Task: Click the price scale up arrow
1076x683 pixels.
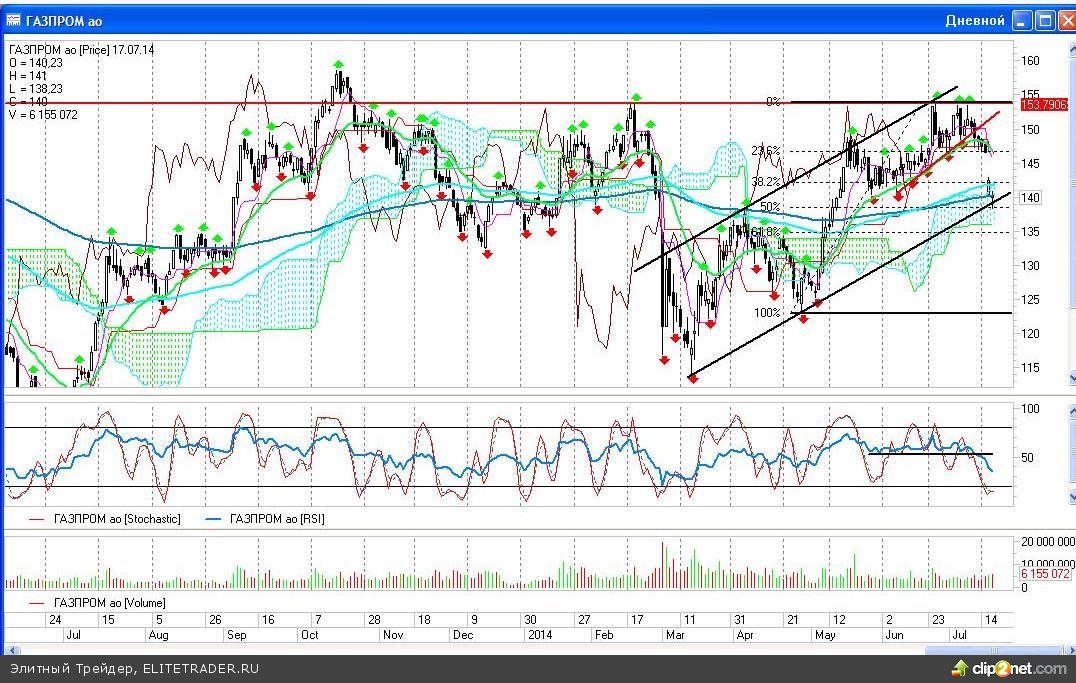Action: click(1071, 48)
